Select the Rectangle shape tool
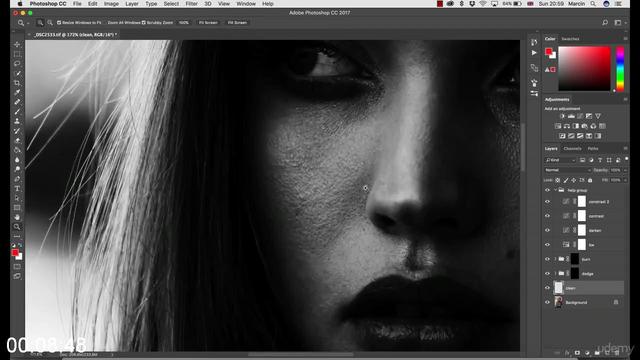This screenshot has width=640, height=360. [x=17, y=207]
